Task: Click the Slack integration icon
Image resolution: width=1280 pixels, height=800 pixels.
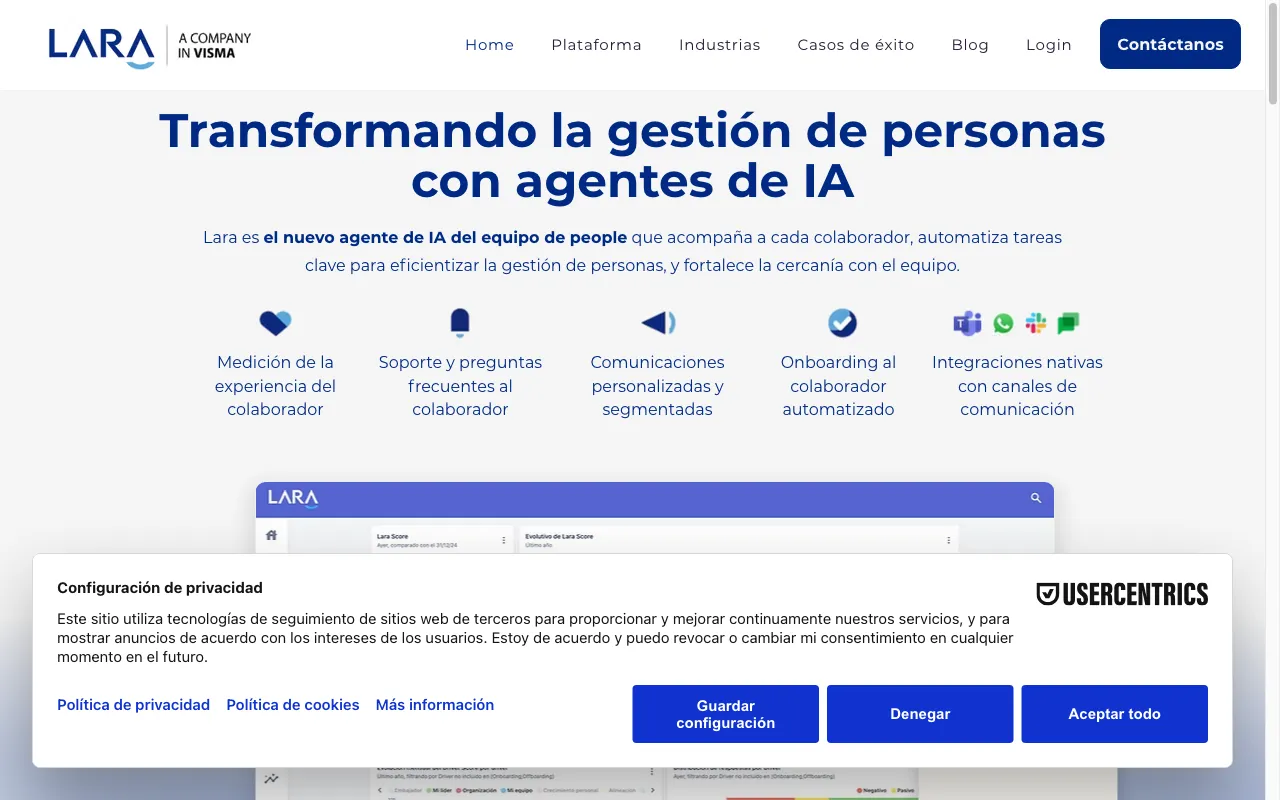Action: coord(1036,323)
